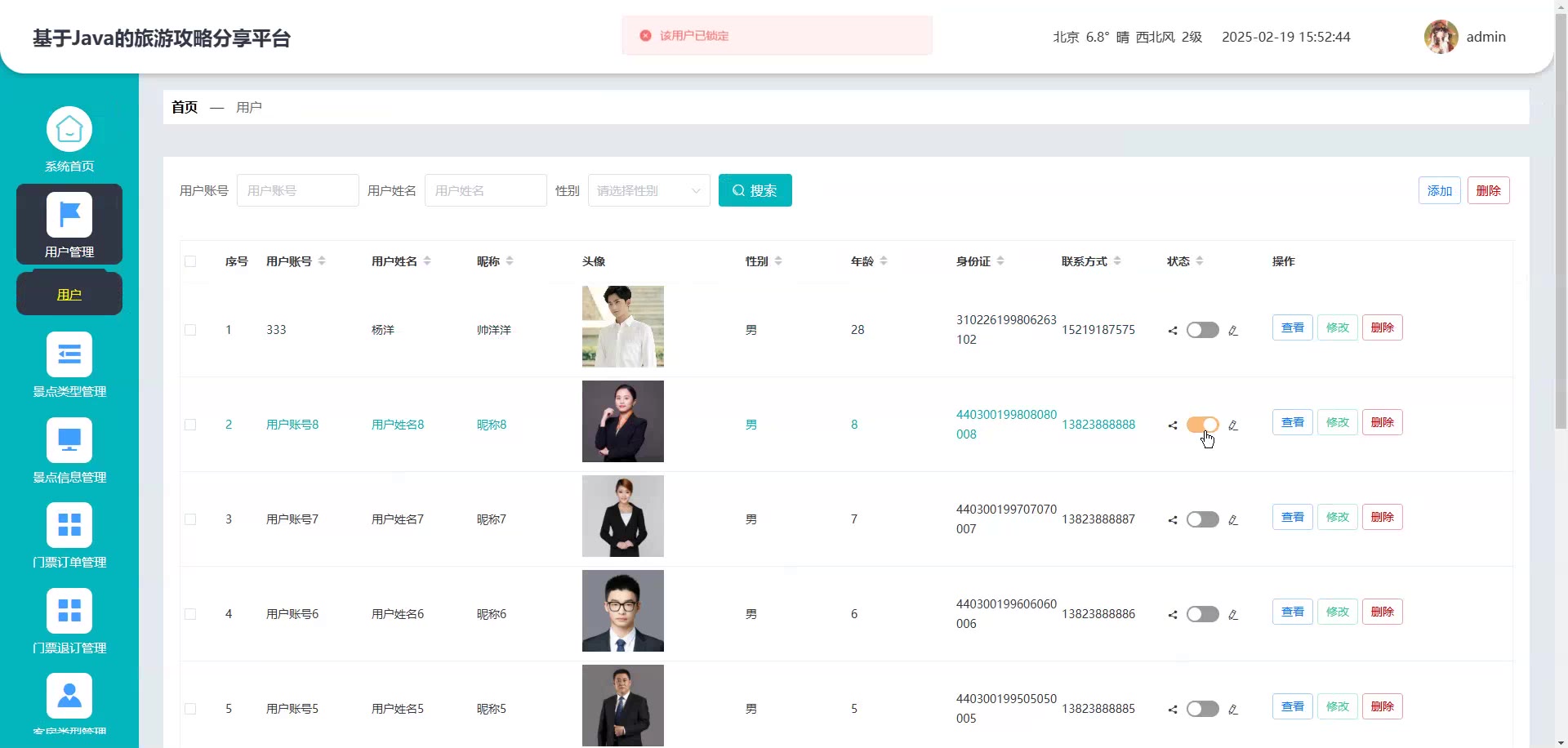Click 查看 for user 杨洋
1568x748 pixels.
[1293, 327]
